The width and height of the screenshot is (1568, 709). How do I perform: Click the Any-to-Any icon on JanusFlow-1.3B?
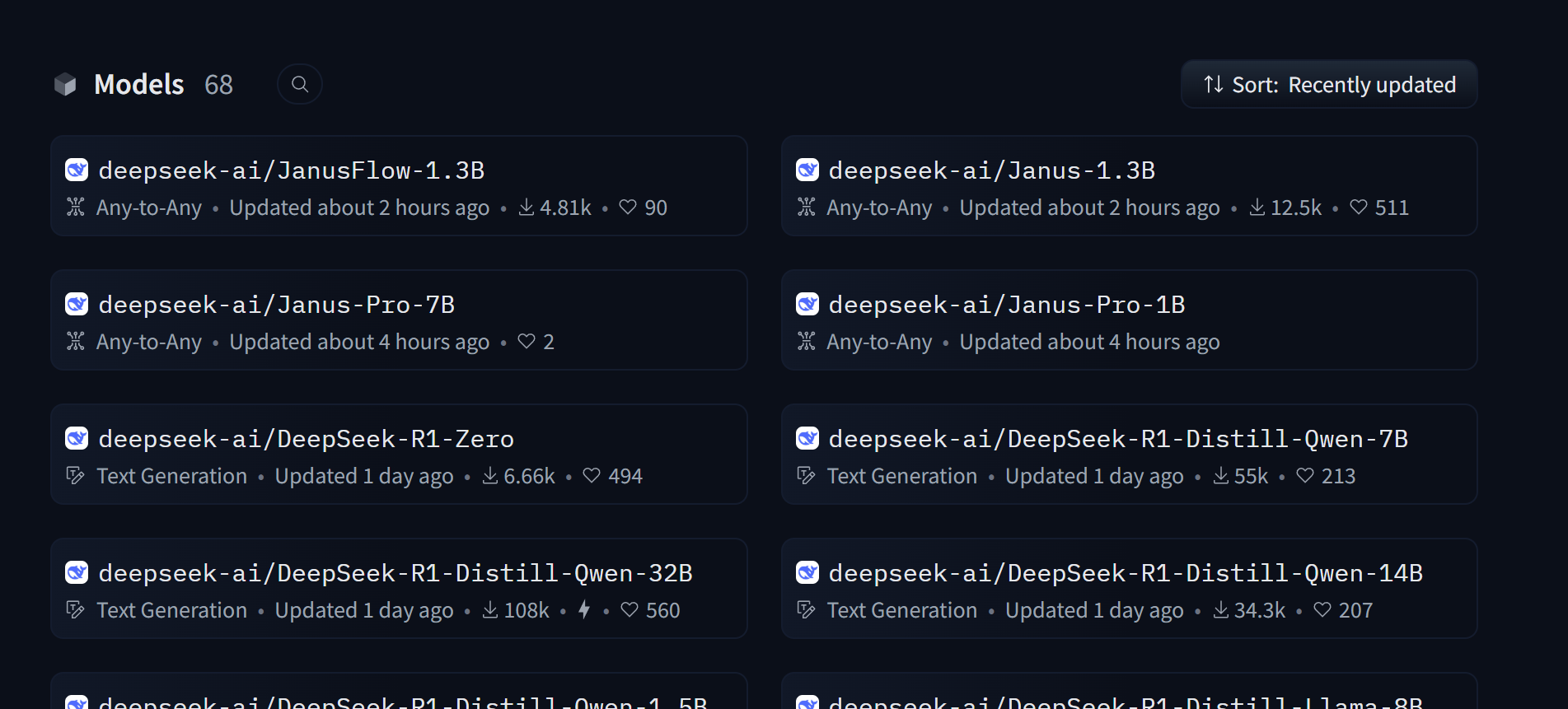[x=76, y=207]
